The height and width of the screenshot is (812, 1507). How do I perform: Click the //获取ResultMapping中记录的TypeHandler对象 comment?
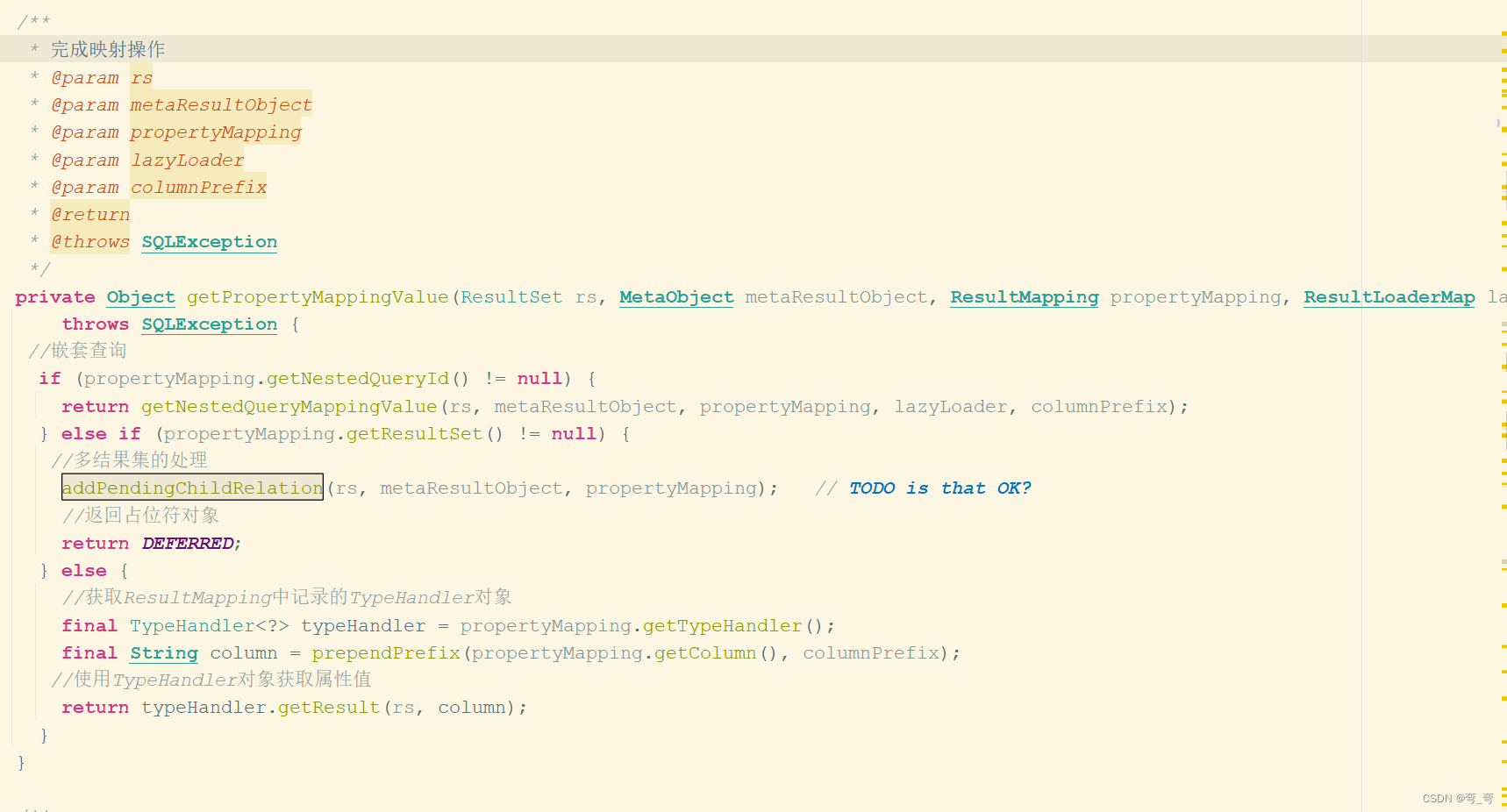(x=287, y=598)
